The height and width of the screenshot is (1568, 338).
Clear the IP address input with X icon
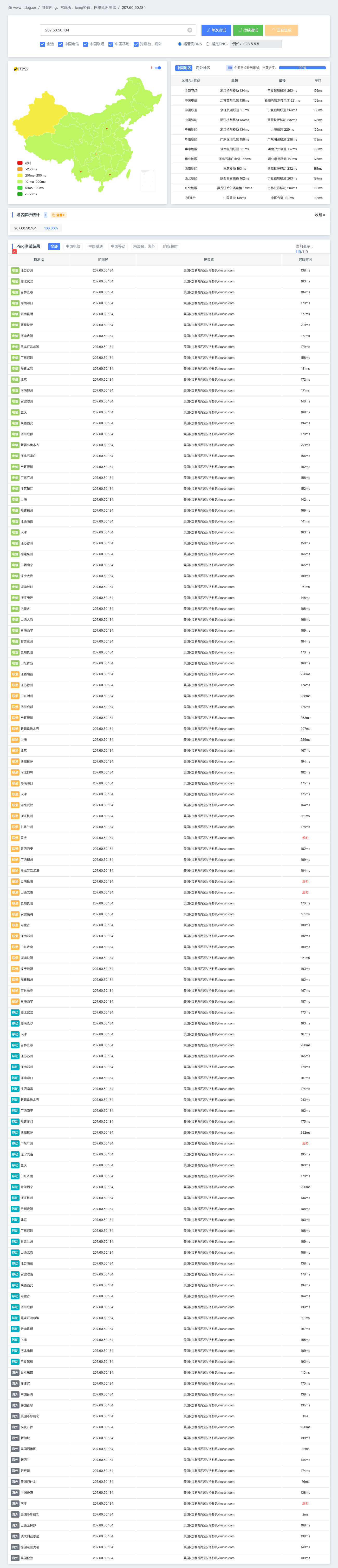coord(189,30)
